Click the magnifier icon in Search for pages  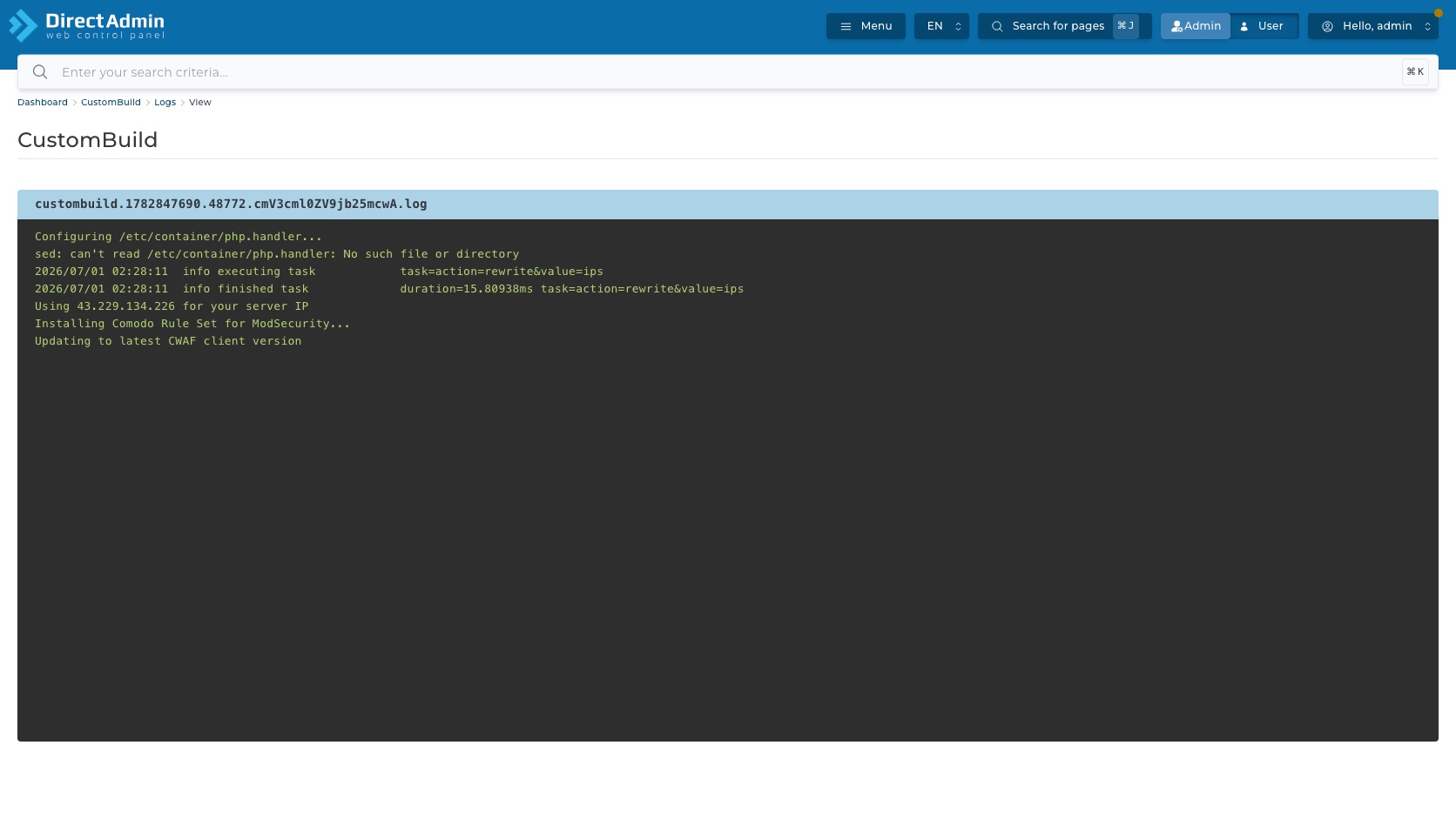997,26
